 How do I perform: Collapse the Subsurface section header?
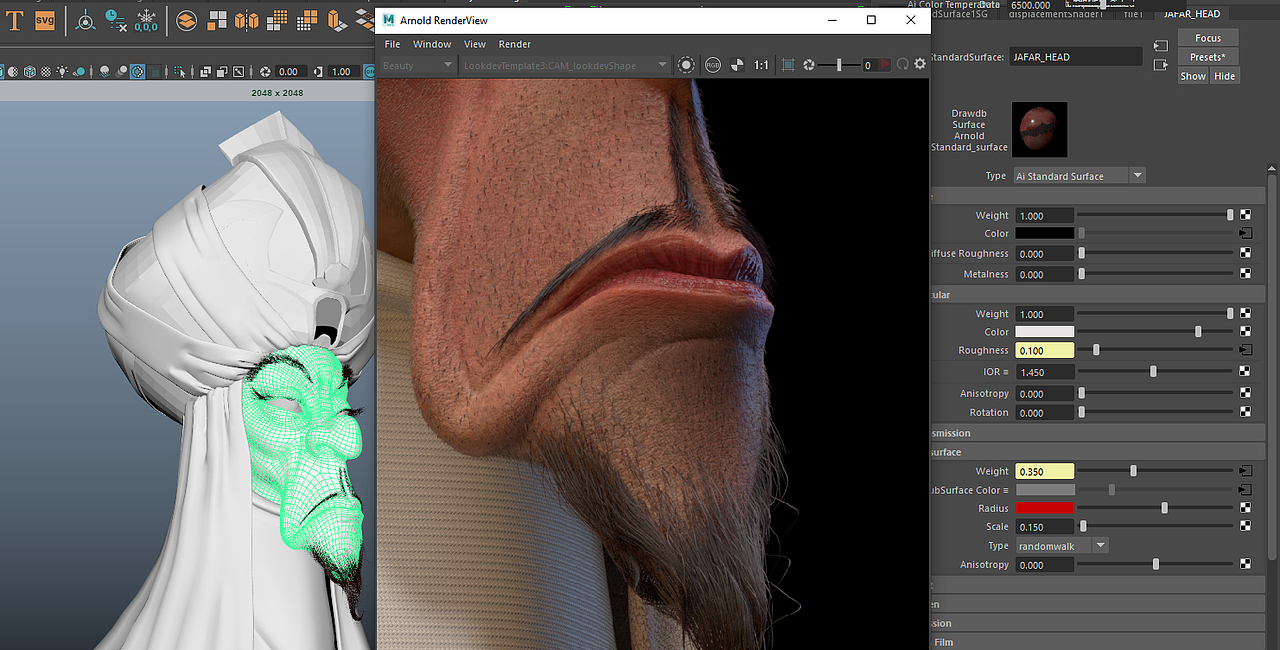(1100, 452)
